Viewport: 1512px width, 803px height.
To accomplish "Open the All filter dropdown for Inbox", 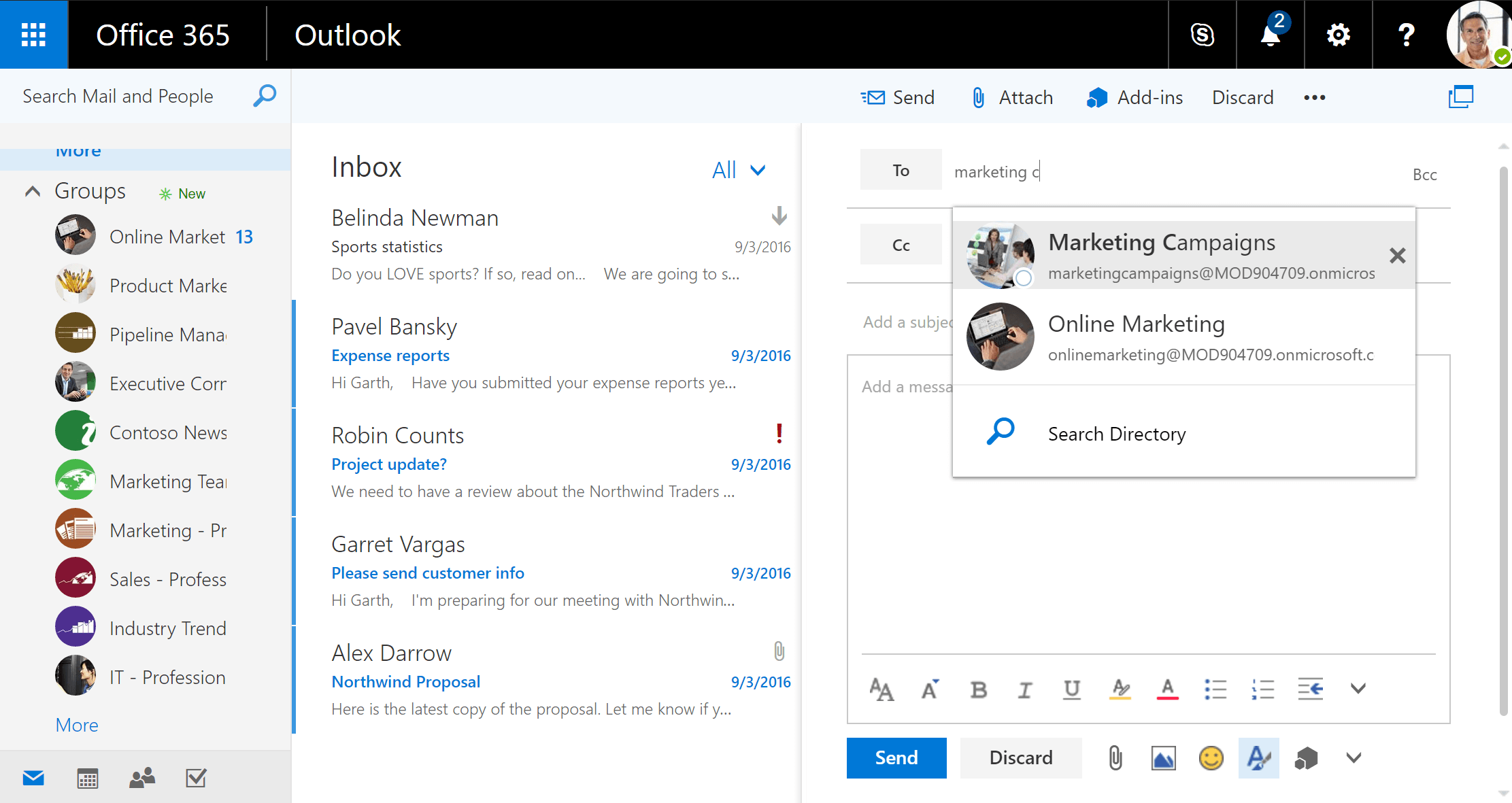I will [x=739, y=170].
